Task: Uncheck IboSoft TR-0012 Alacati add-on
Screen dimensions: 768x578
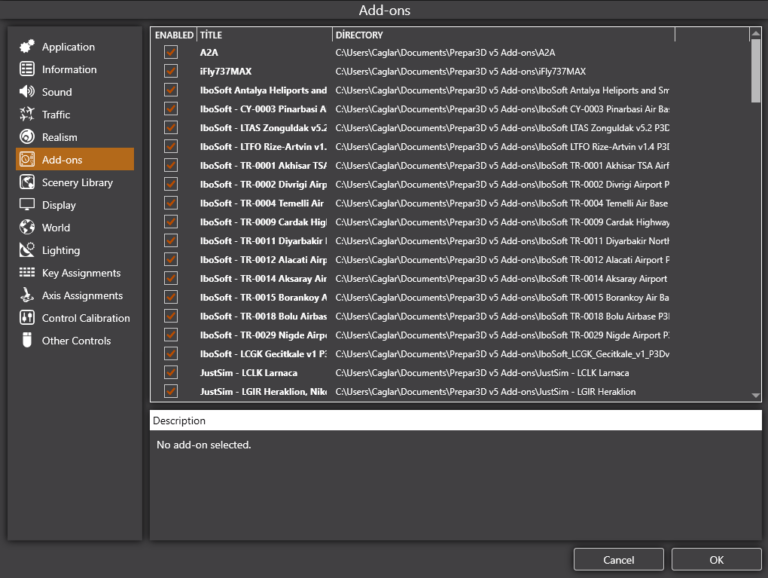Action: pos(170,260)
